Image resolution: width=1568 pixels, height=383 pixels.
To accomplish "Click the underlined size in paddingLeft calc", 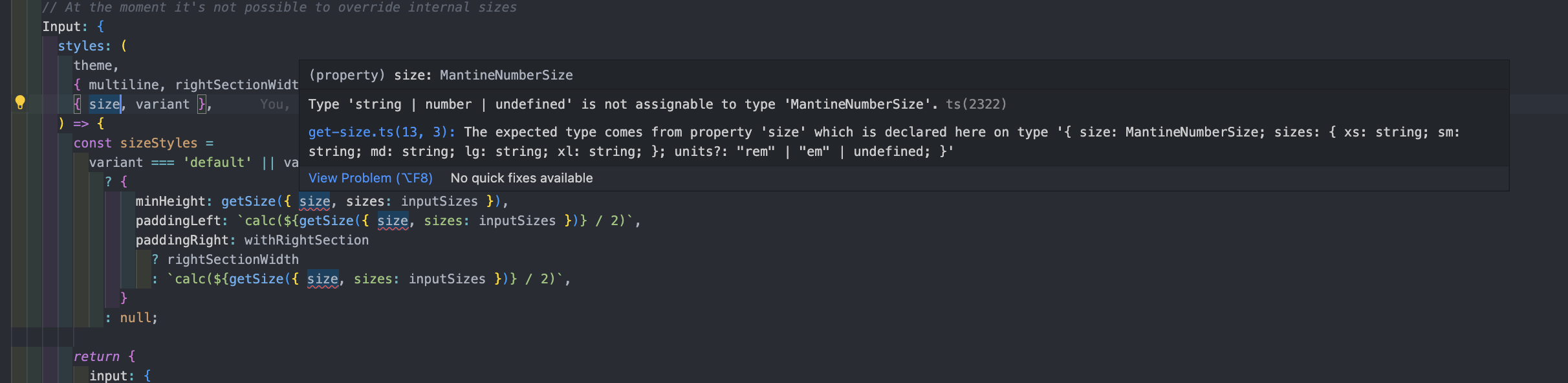I will pos(394,221).
